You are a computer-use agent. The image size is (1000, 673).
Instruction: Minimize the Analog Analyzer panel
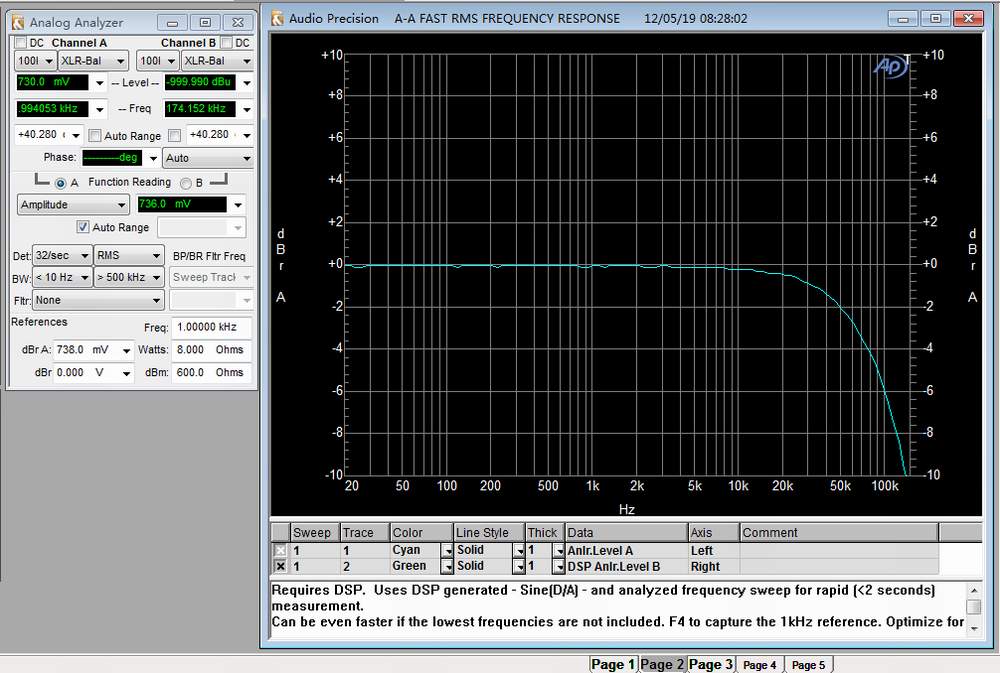tap(172, 22)
